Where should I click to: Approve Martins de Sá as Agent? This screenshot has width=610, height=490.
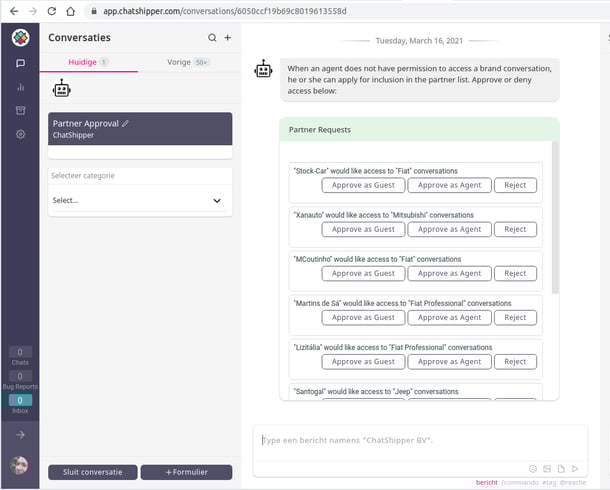(449, 317)
